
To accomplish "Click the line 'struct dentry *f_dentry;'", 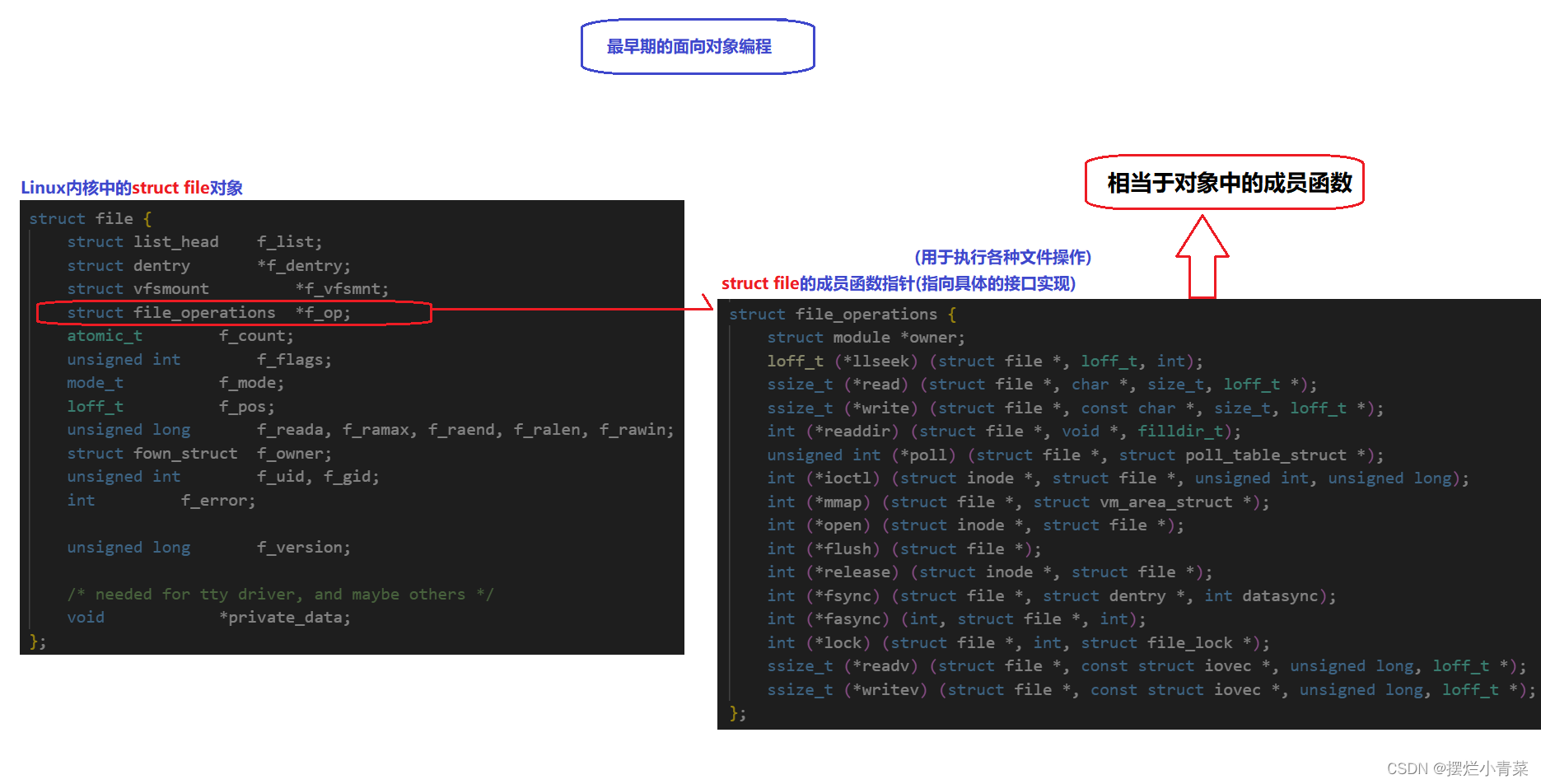I will (209, 265).
